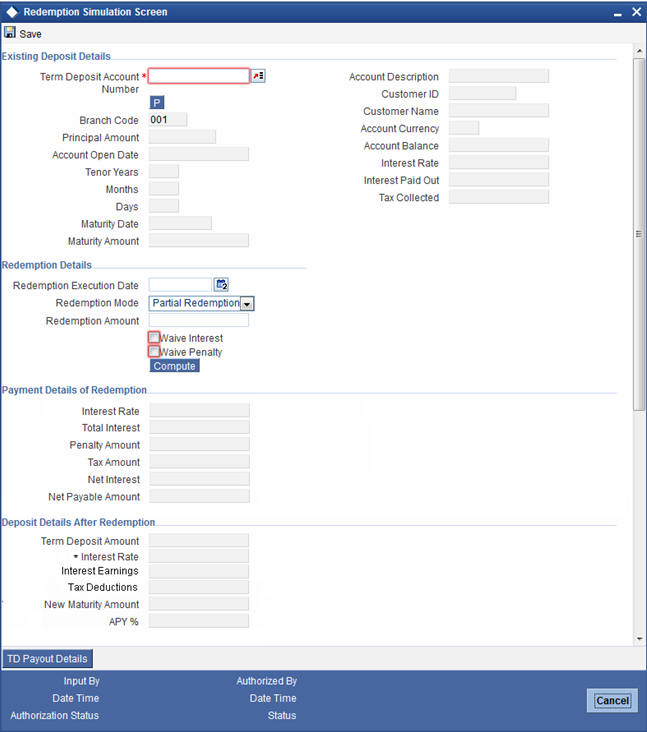Click the Net Payable Amount field
The height and width of the screenshot is (732, 647).
tap(199, 496)
